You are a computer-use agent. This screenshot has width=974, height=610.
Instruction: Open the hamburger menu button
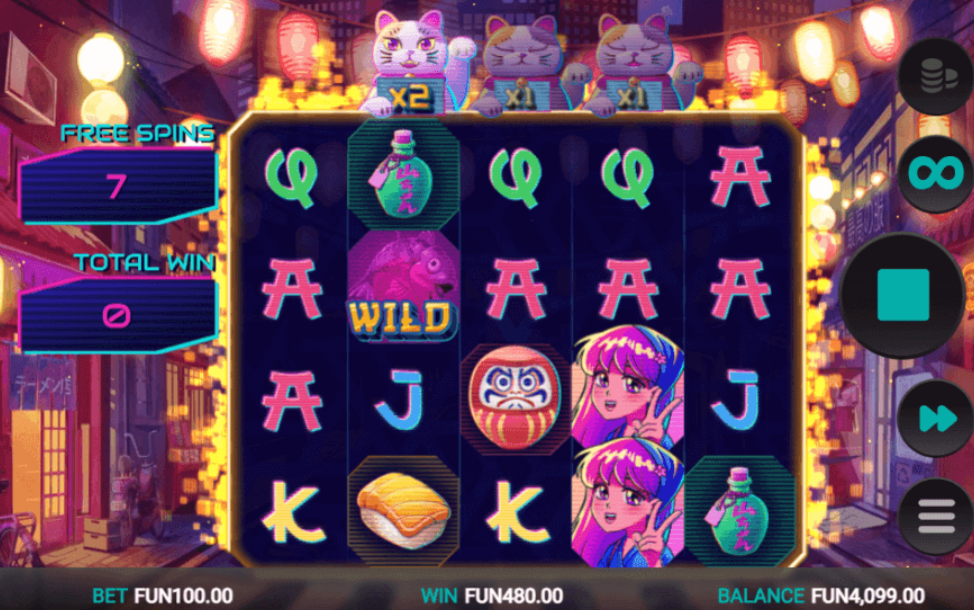click(937, 516)
